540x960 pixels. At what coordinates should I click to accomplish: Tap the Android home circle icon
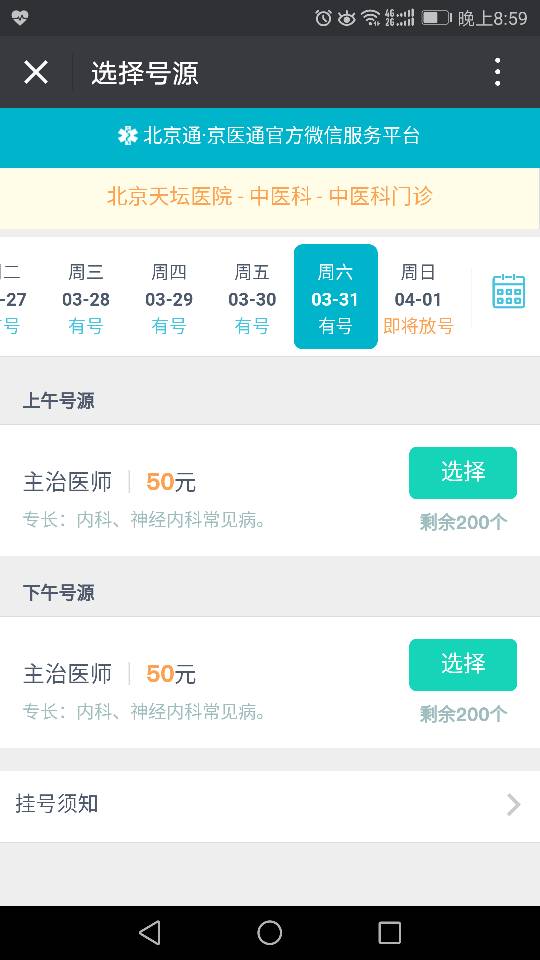tap(269, 933)
